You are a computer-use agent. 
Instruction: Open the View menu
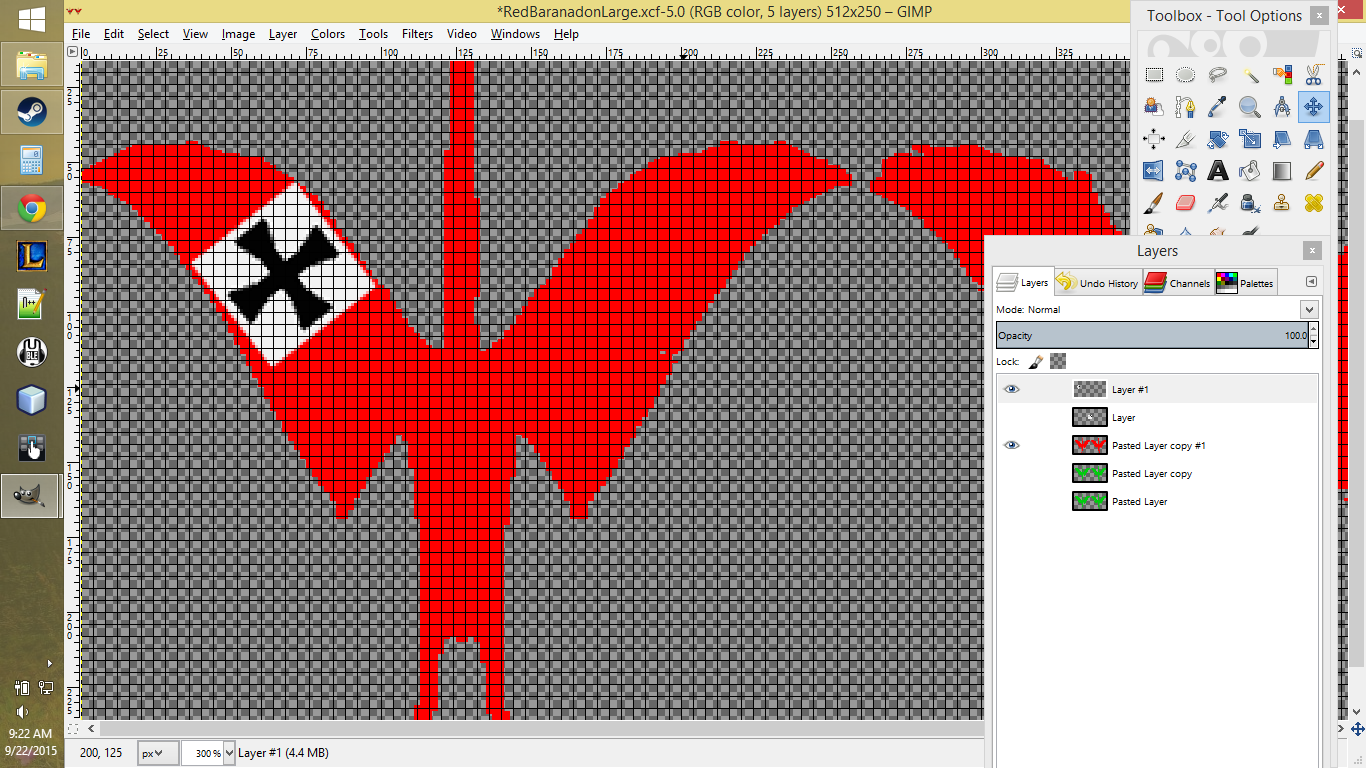pyautogui.click(x=195, y=33)
